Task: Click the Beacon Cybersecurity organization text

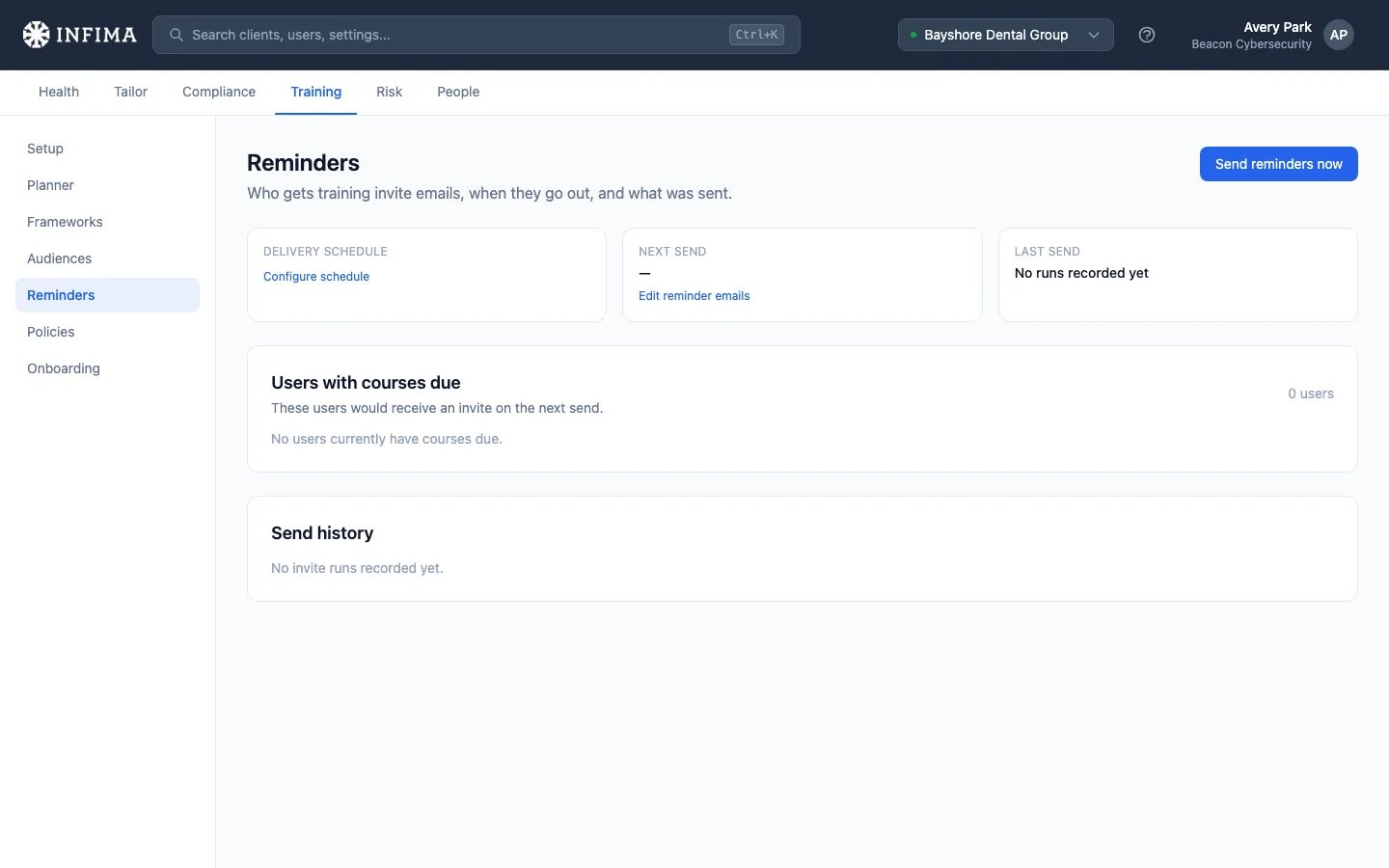Action: point(1251,44)
